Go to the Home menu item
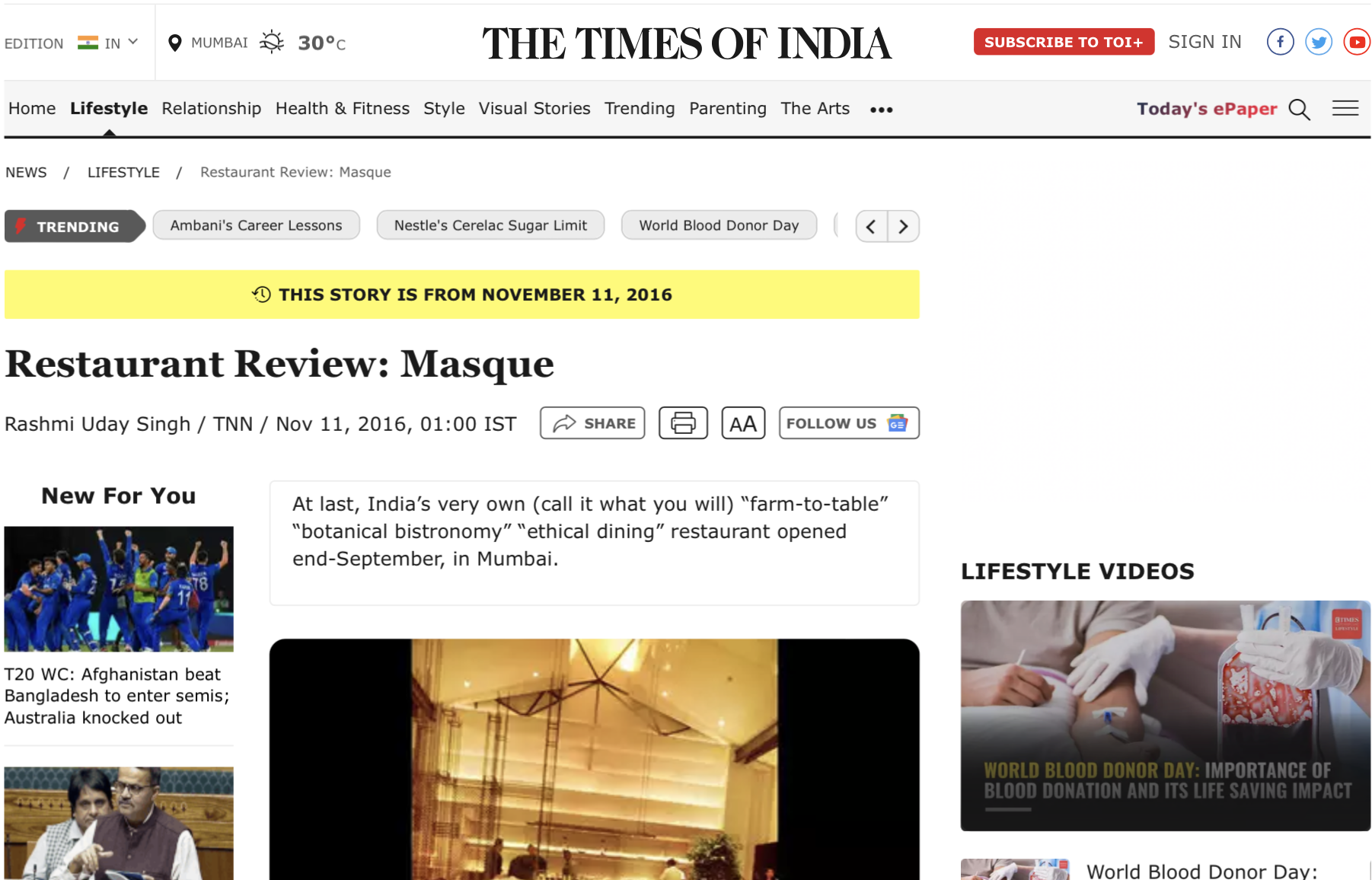The image size is (1372, 880). coord(32,109)
